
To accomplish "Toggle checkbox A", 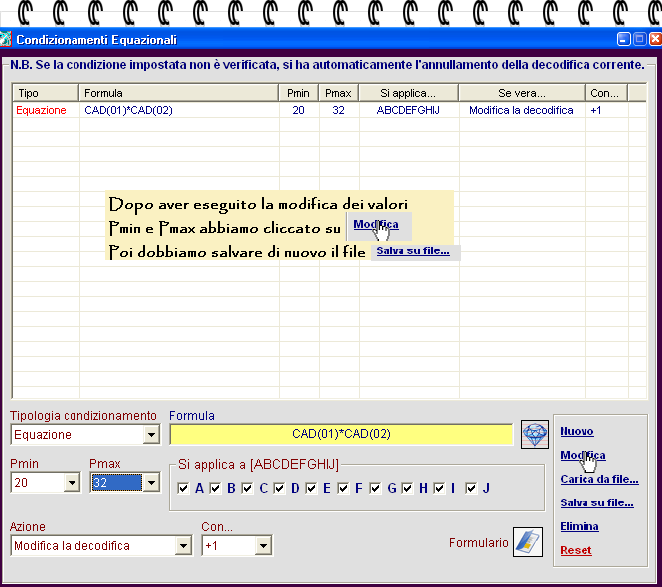I will tap(183, 489).
